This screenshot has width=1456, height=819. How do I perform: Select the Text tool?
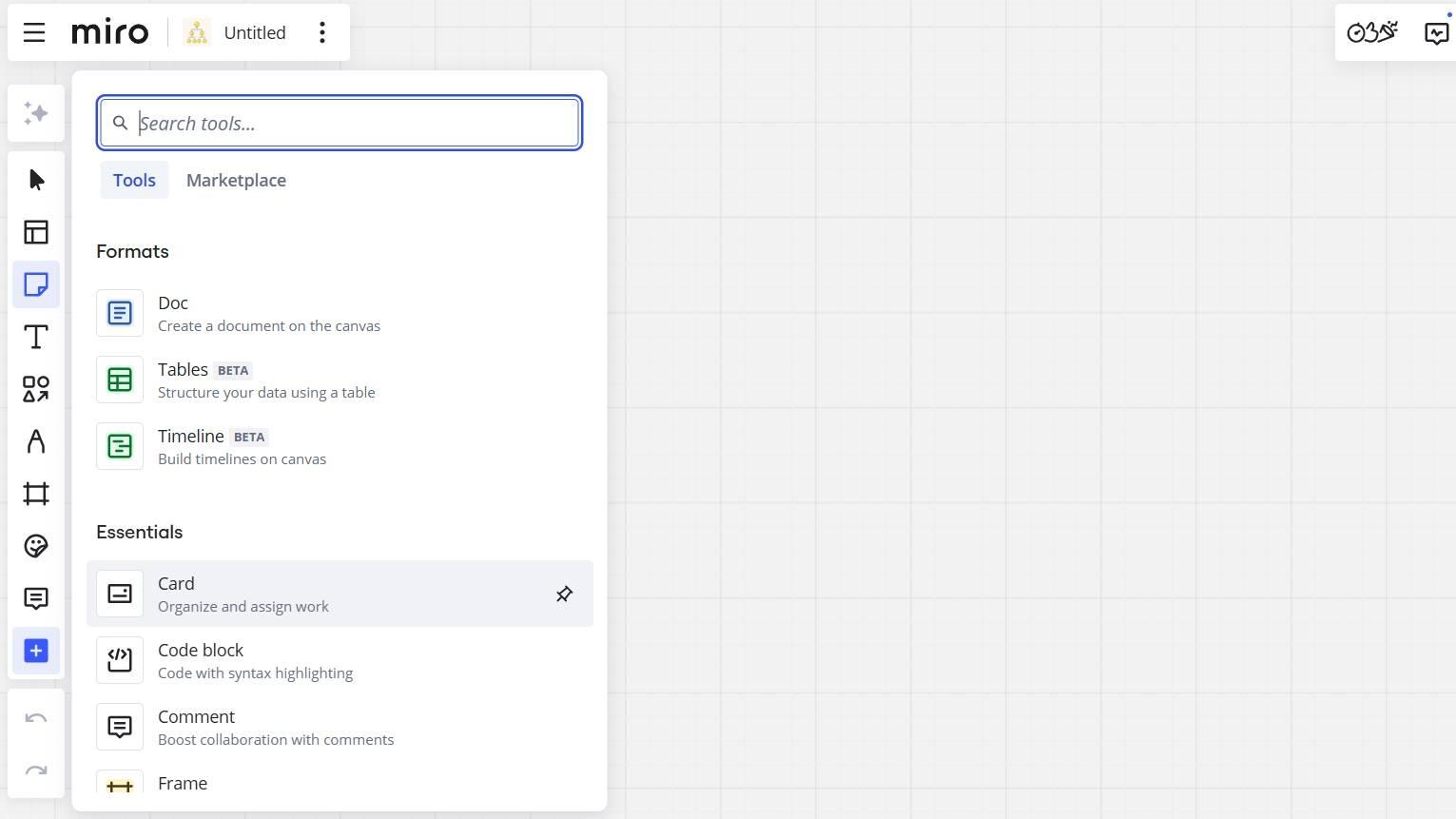(x=36, y=337)
